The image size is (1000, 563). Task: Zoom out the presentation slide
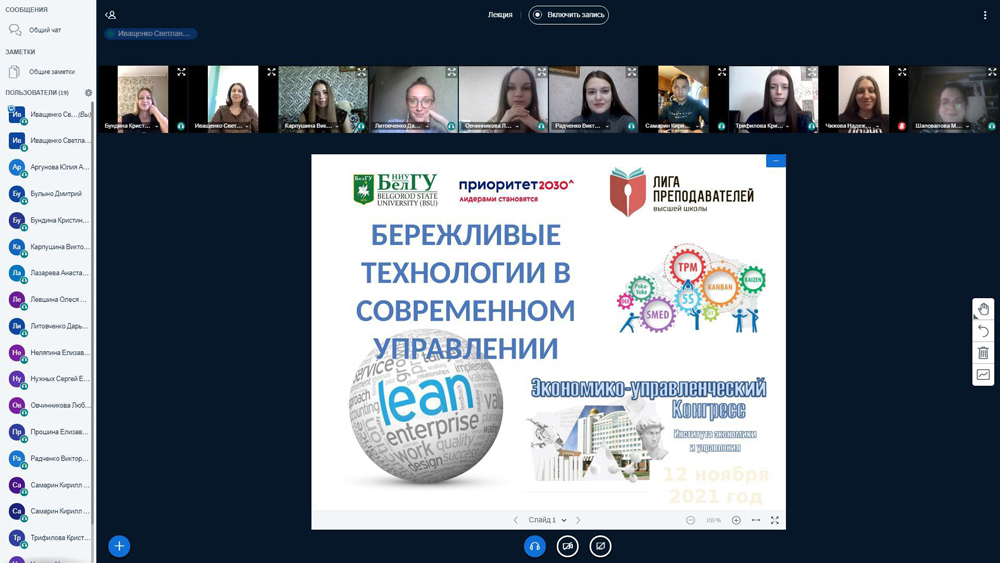[690, 520]
